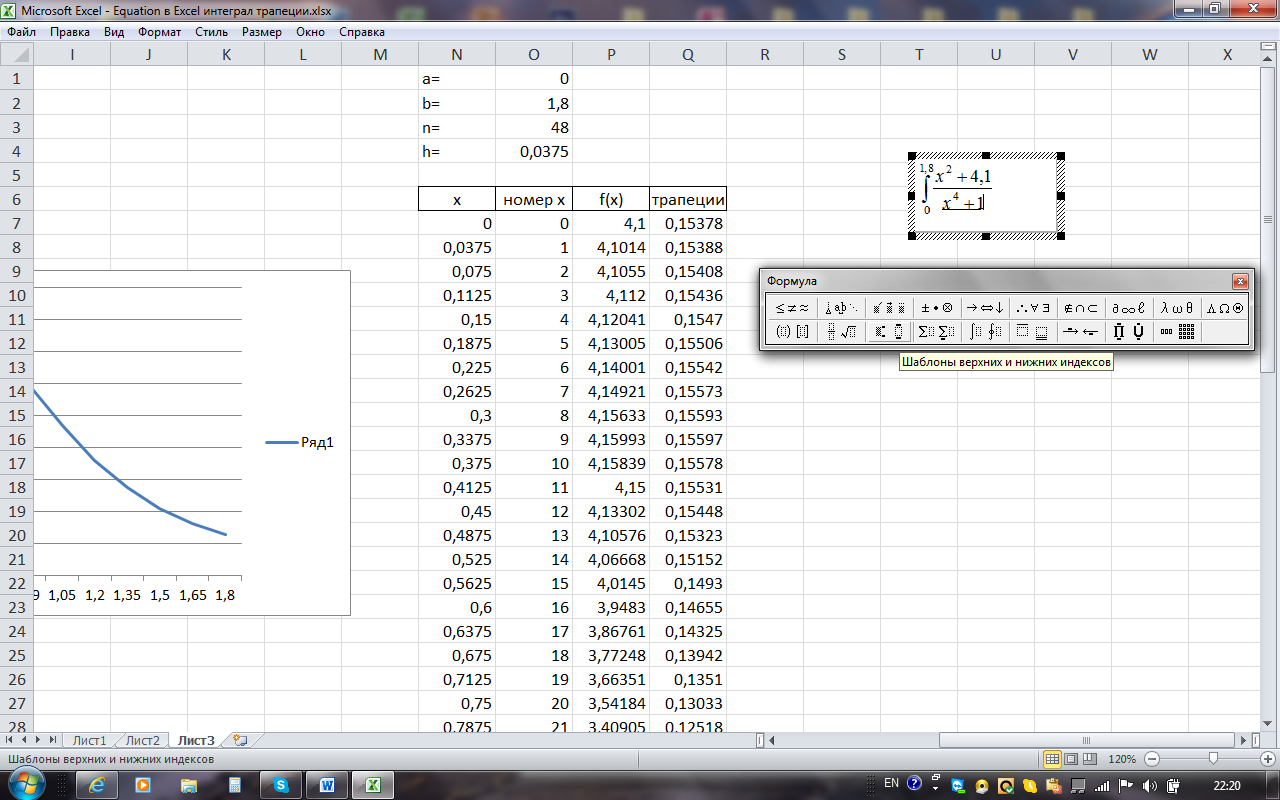Select the 'номер x' header cell

[x=534, y=199]
